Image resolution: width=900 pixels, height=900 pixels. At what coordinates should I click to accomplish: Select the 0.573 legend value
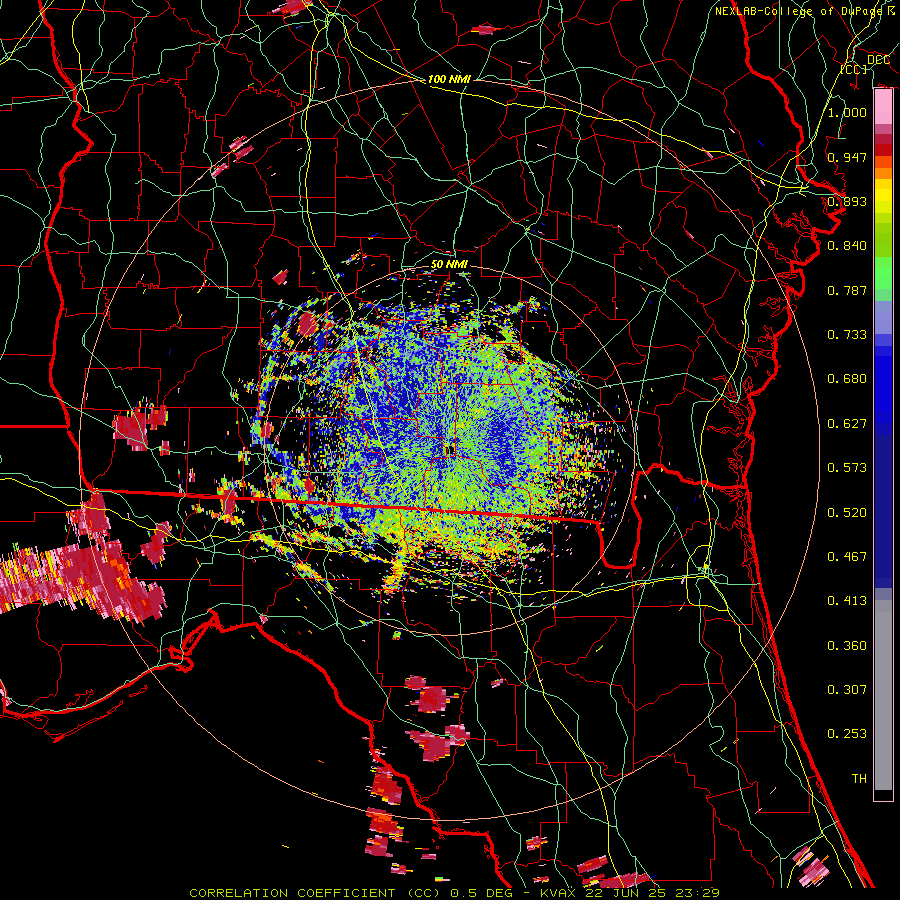click(847, 468)
